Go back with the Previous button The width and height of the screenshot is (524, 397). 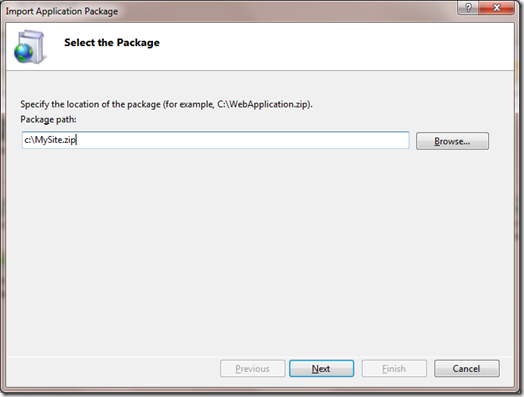pos(253,369)
